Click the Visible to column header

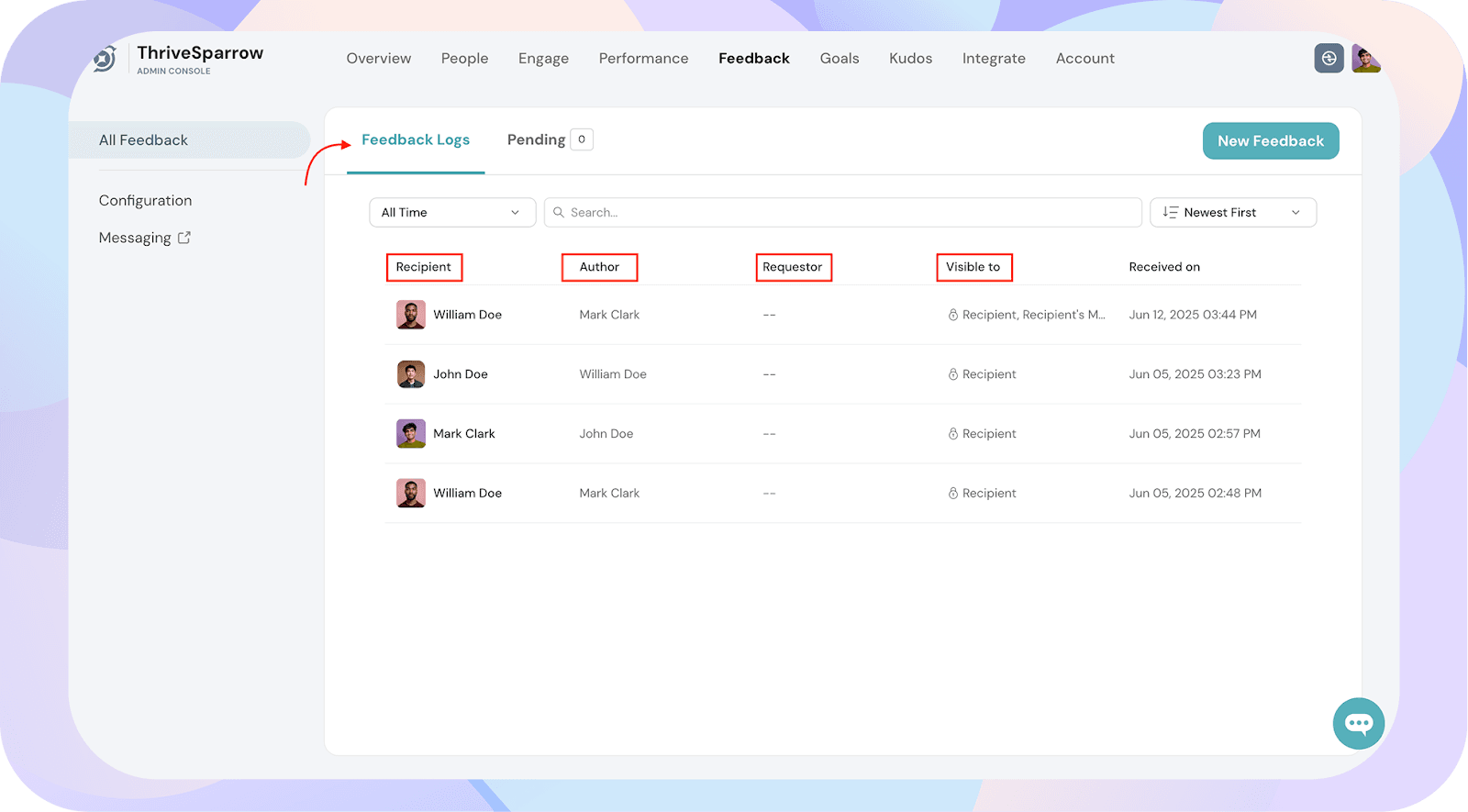coord(973,267)
